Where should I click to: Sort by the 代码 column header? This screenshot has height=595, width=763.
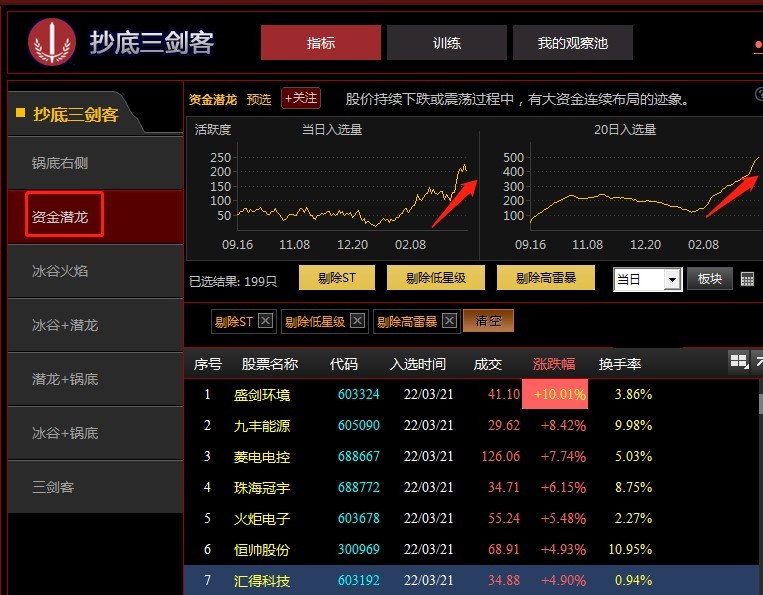pos(344,364)
